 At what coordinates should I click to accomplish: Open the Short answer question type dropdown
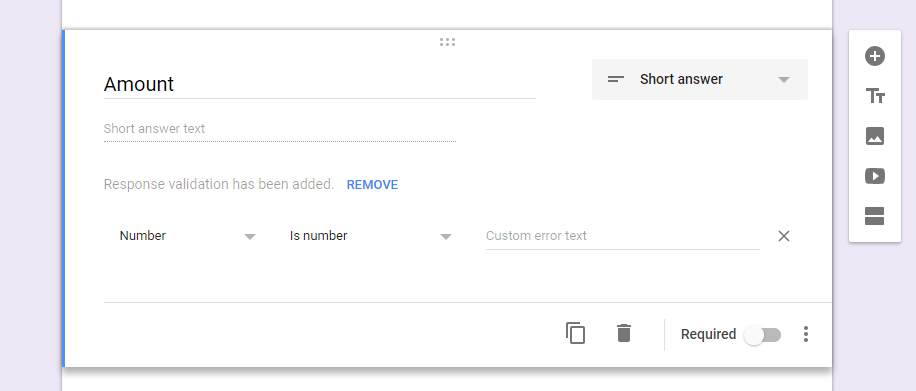[700, 79]
